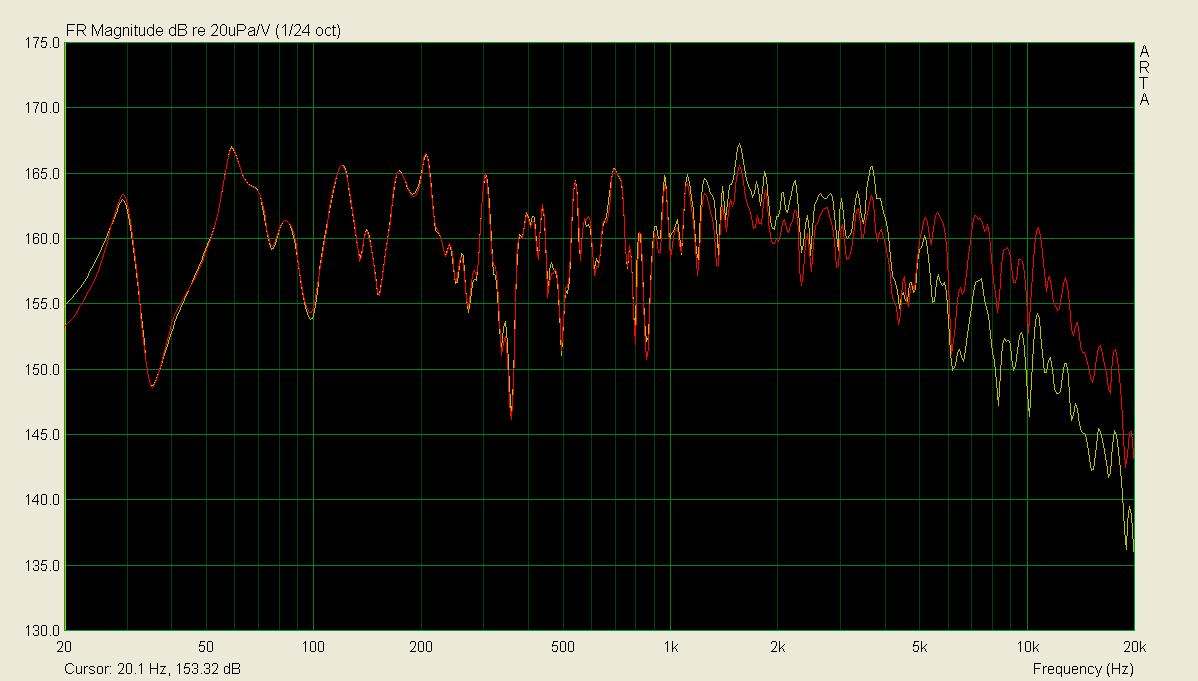Image resolution: width=1198 pixels, height=681 pixels.
Task: Click the 100 Hz x-axis tick label
Action: pyautogui.click(x=314, y=645)
